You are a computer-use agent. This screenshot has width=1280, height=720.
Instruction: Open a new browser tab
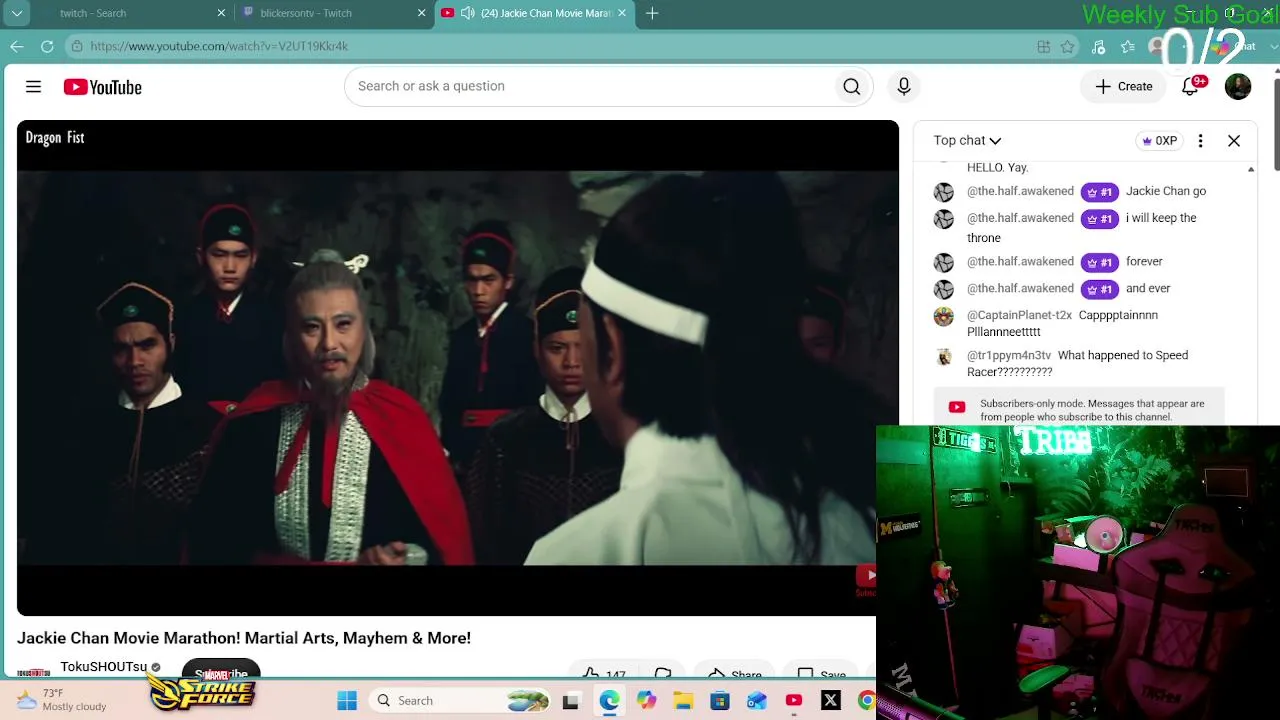(652, 13)
